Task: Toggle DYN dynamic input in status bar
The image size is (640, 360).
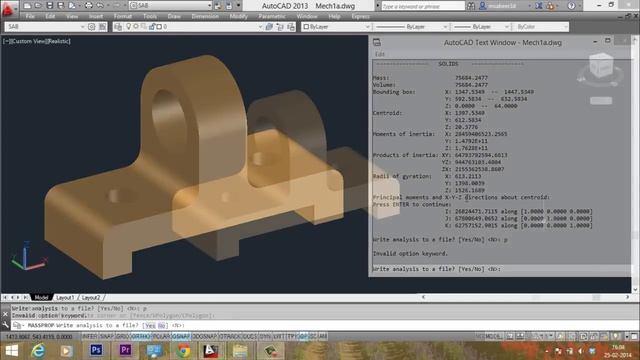Action: (x=265, y=337)
